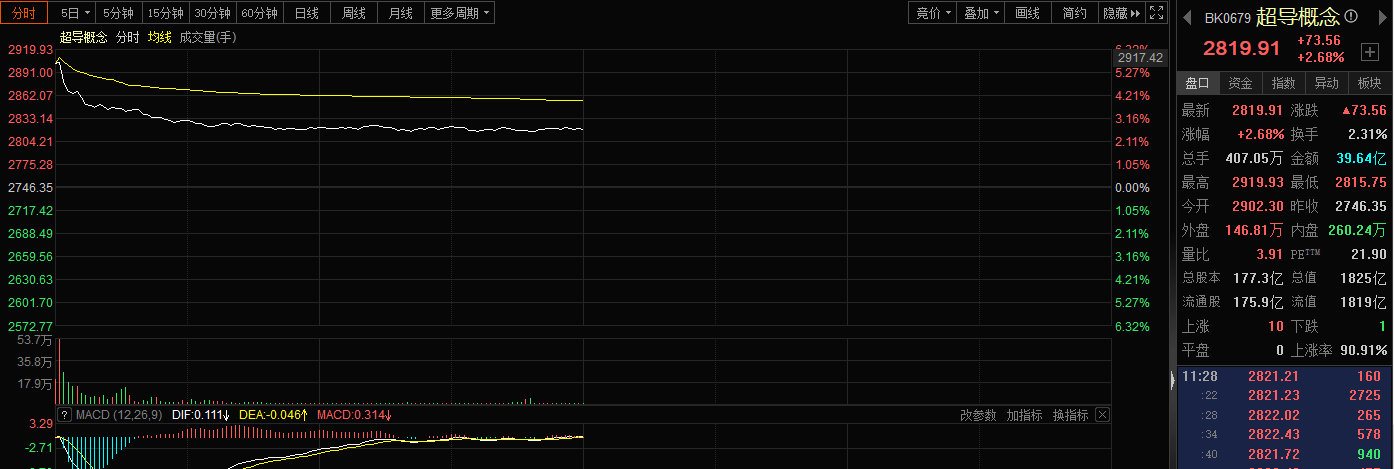Click 改参数 to edit MACD parameters
This screenshot has height=469, width=1394.
coord(978,415)
